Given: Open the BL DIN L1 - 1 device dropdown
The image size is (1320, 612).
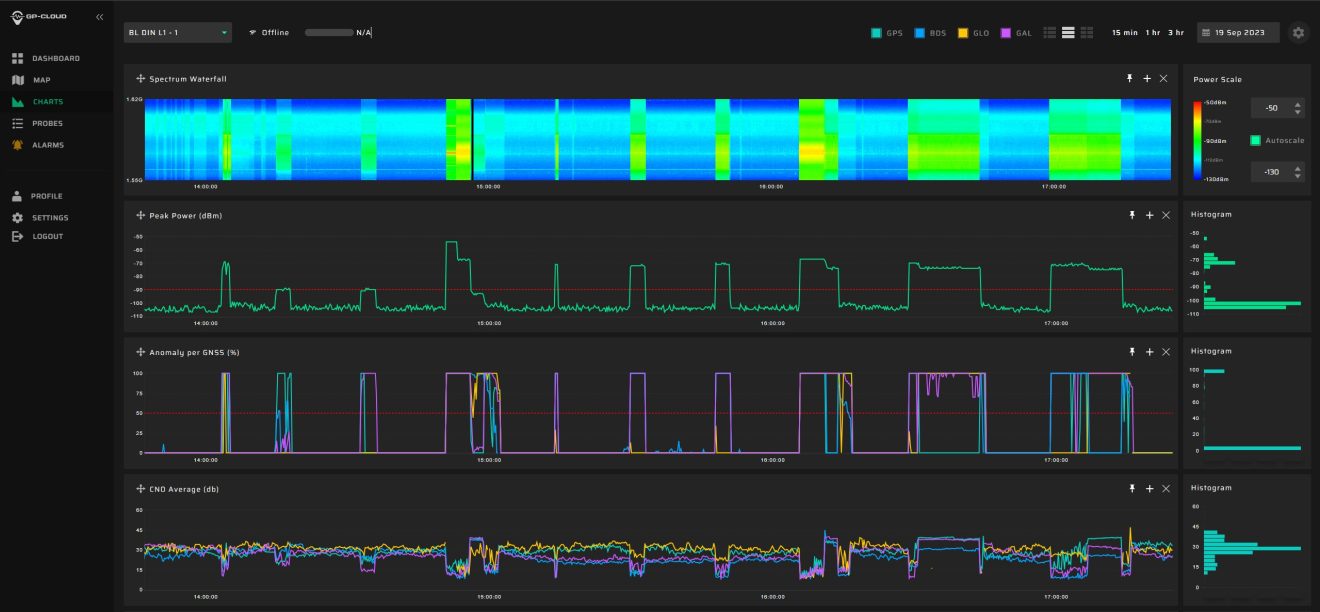Looking at the screenshot, I should pyautogui.click(x=175, y=31).
